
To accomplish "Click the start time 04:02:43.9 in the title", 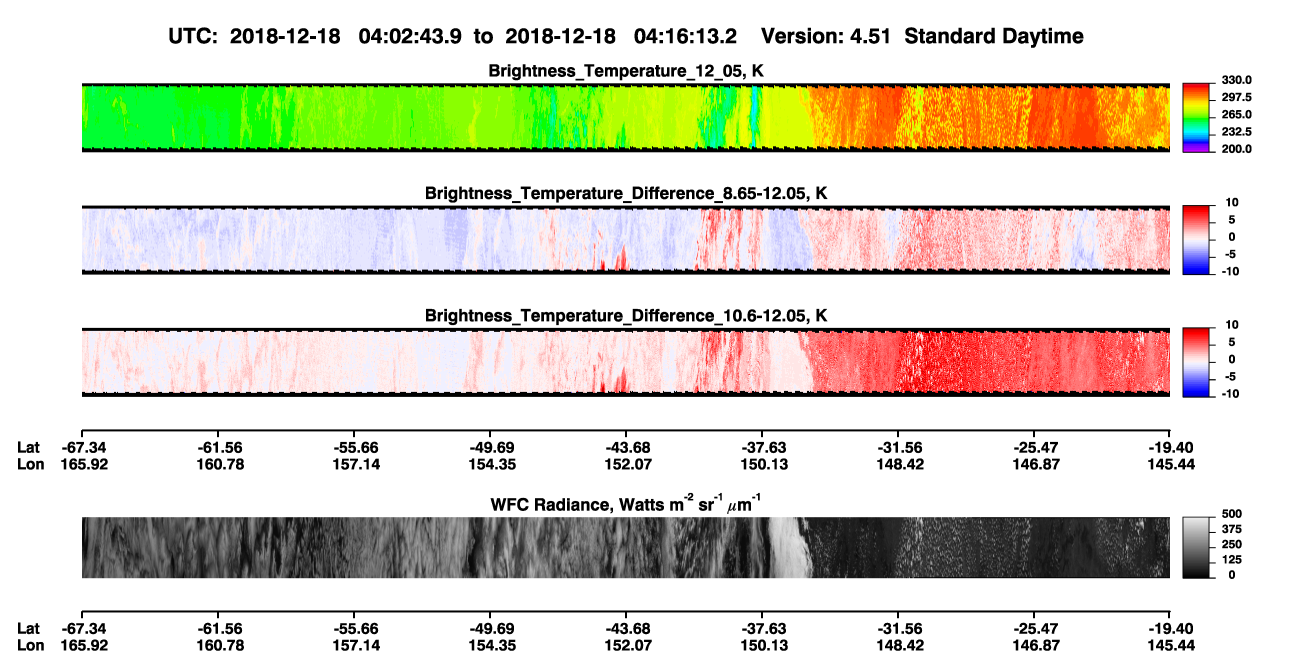I will (x=410, y=36).
